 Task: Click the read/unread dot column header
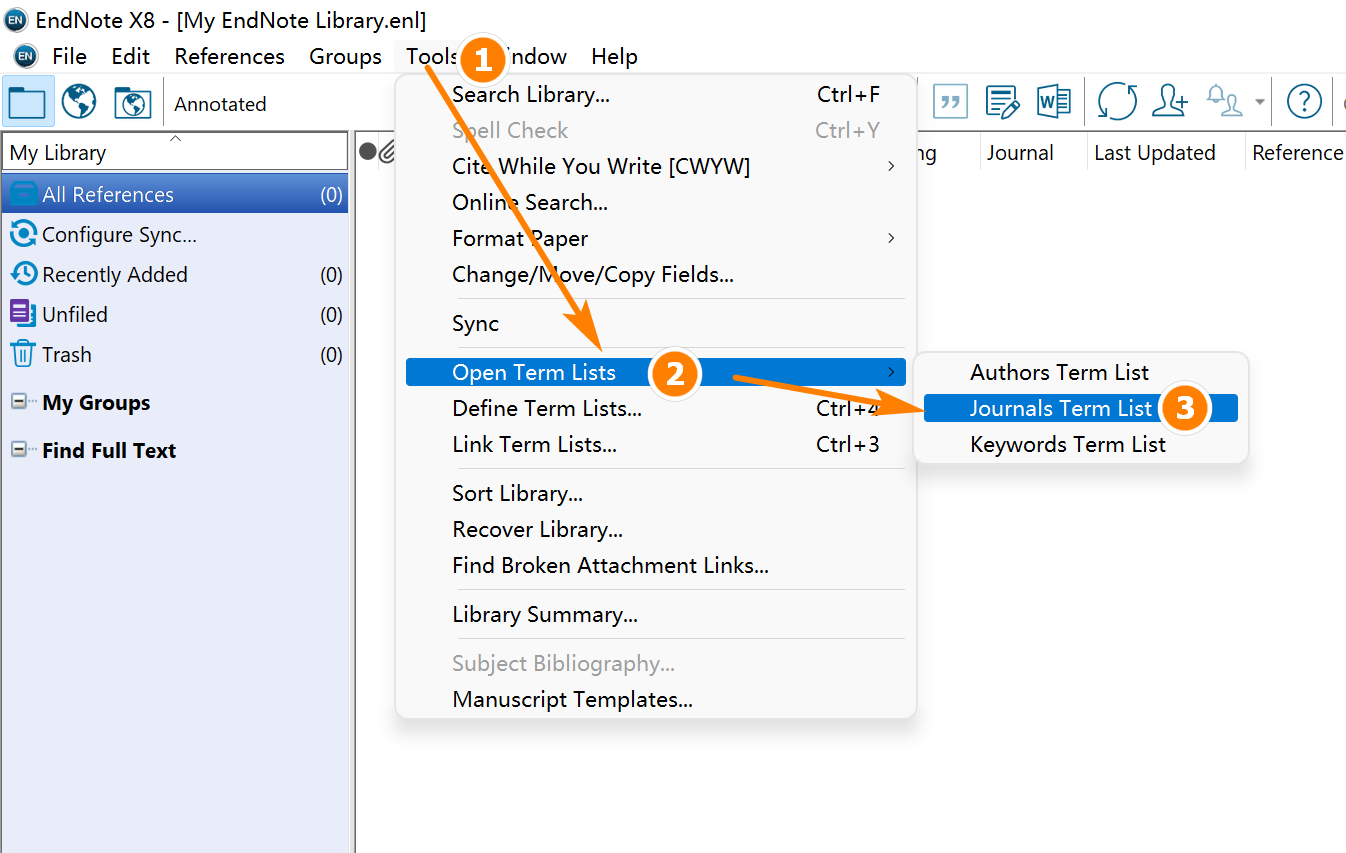(367, 152)
